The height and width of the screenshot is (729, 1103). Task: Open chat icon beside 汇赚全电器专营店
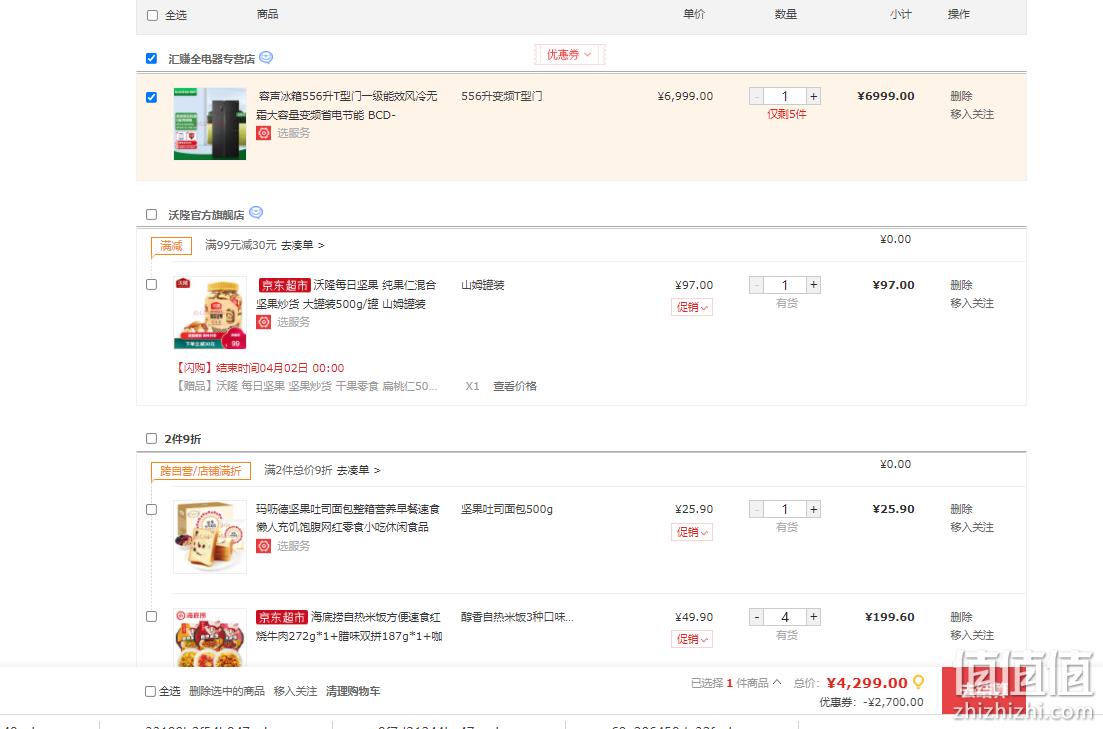point(266,57)
